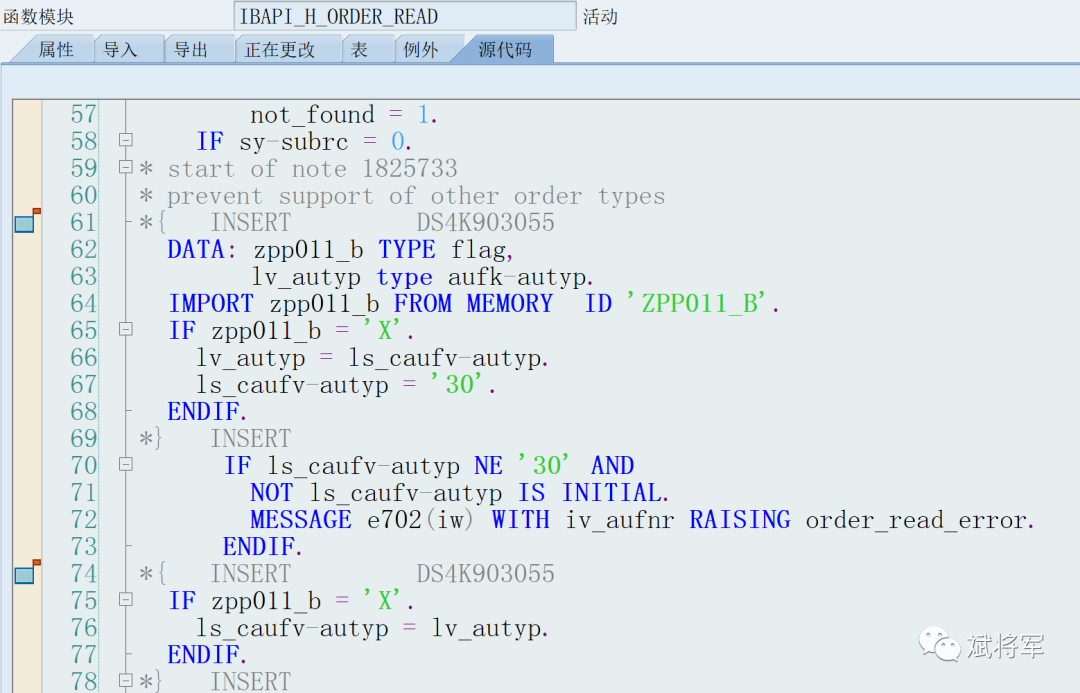Click 'DS4K903055' on line 74
1080x693 pixels.
coord(485,574)
